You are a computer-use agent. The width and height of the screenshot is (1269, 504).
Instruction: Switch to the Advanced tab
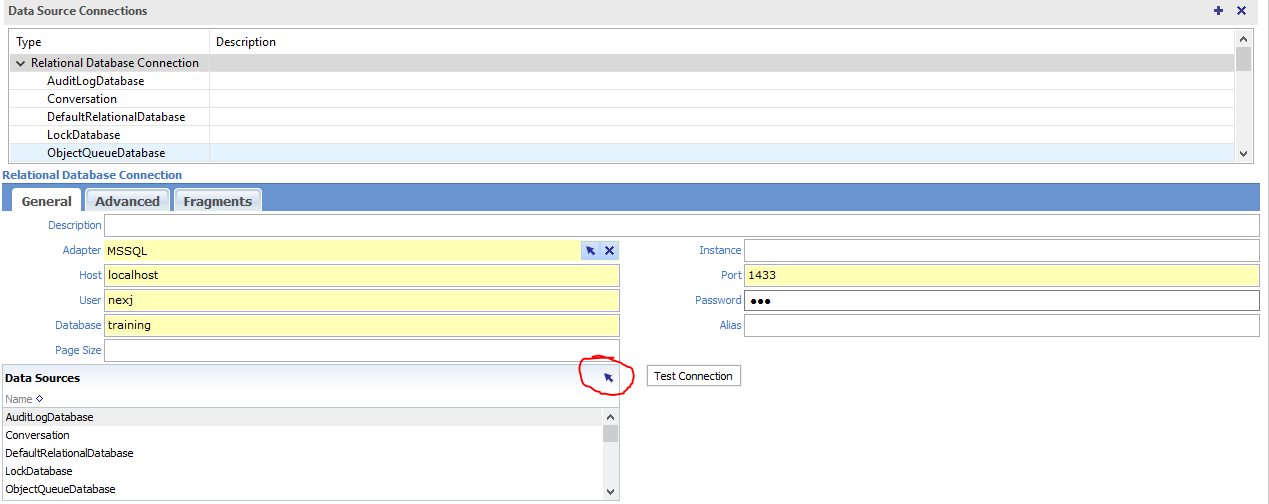[127, 201]
